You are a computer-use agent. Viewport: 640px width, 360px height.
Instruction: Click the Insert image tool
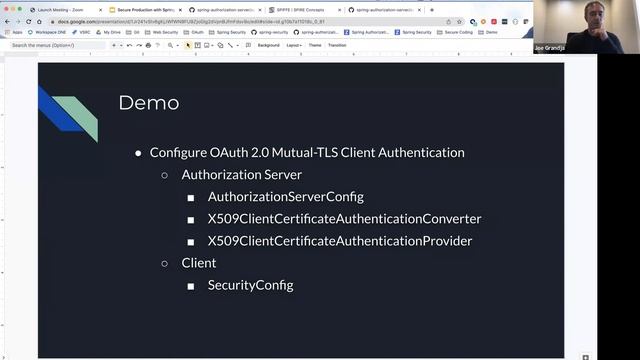point(207,45)
